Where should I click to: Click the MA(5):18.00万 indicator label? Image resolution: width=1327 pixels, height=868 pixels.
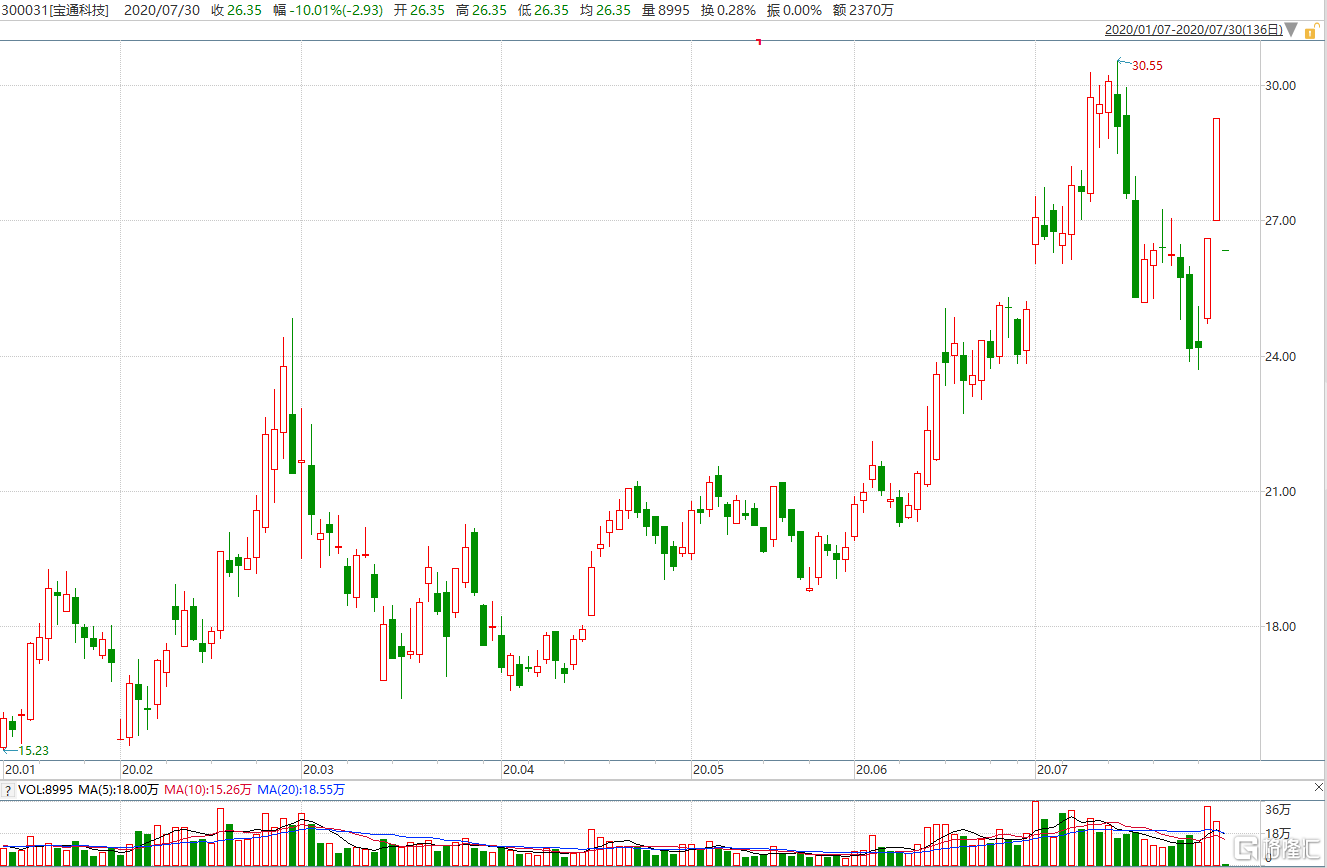(118, 790)
